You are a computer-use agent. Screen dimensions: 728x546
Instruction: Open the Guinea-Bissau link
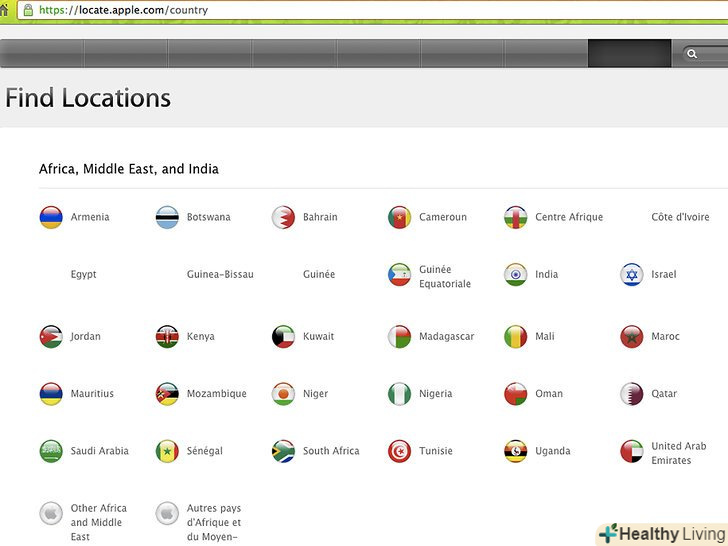coord(220,274)
